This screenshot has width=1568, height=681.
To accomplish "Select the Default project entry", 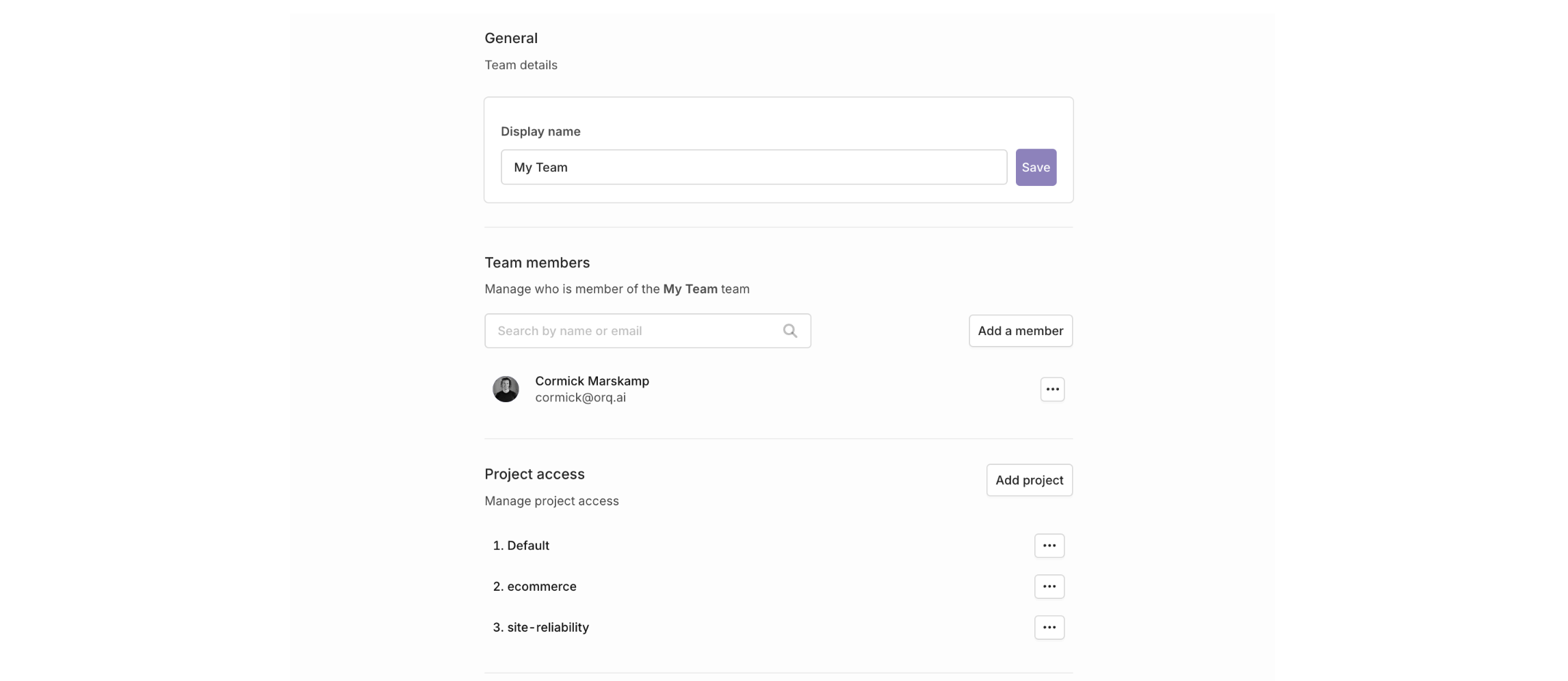I will 527,546.
